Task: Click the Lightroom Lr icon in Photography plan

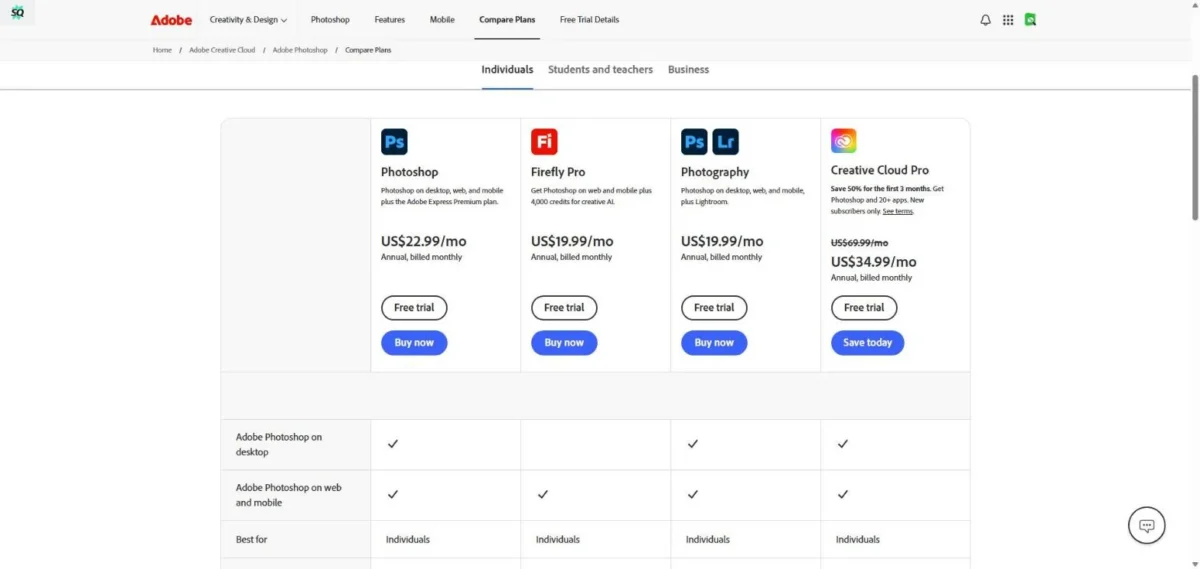Action: pyautogui.click(x=726, y=142)
